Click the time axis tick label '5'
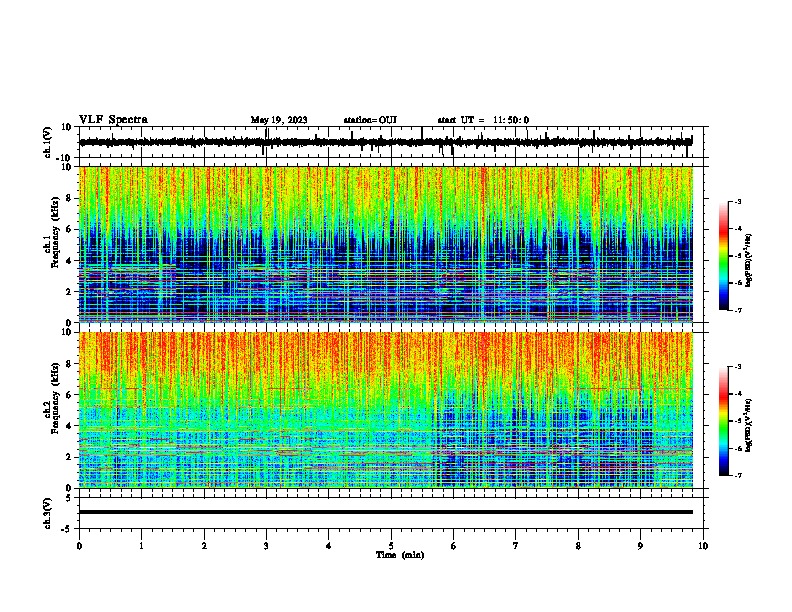 (391, 546)
